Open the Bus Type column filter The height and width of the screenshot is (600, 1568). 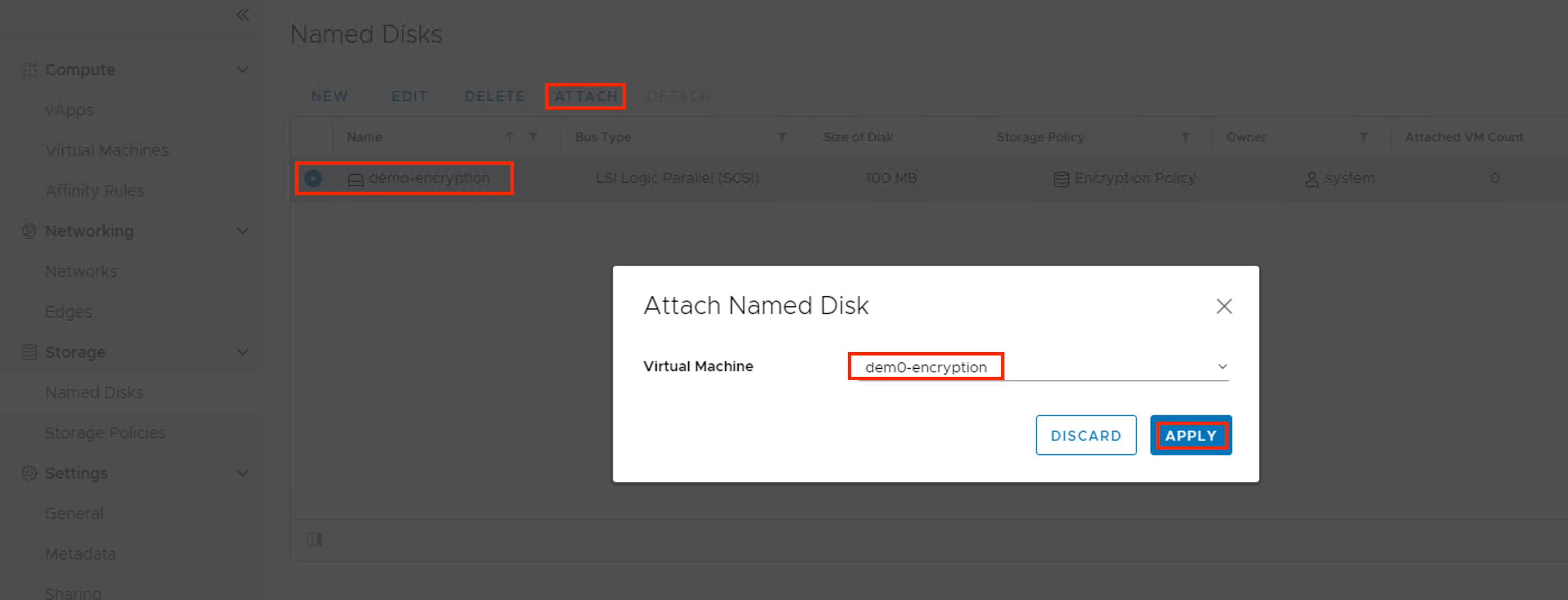tap(782, 137)
